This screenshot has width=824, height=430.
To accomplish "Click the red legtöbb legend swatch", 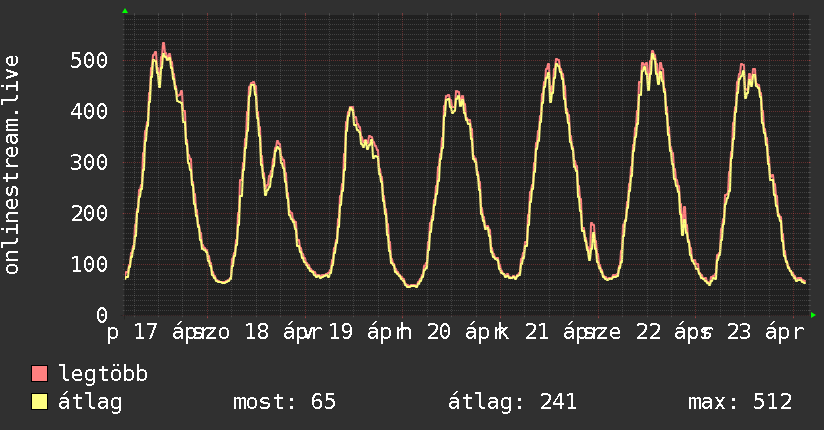I will (x=40, y=375).
